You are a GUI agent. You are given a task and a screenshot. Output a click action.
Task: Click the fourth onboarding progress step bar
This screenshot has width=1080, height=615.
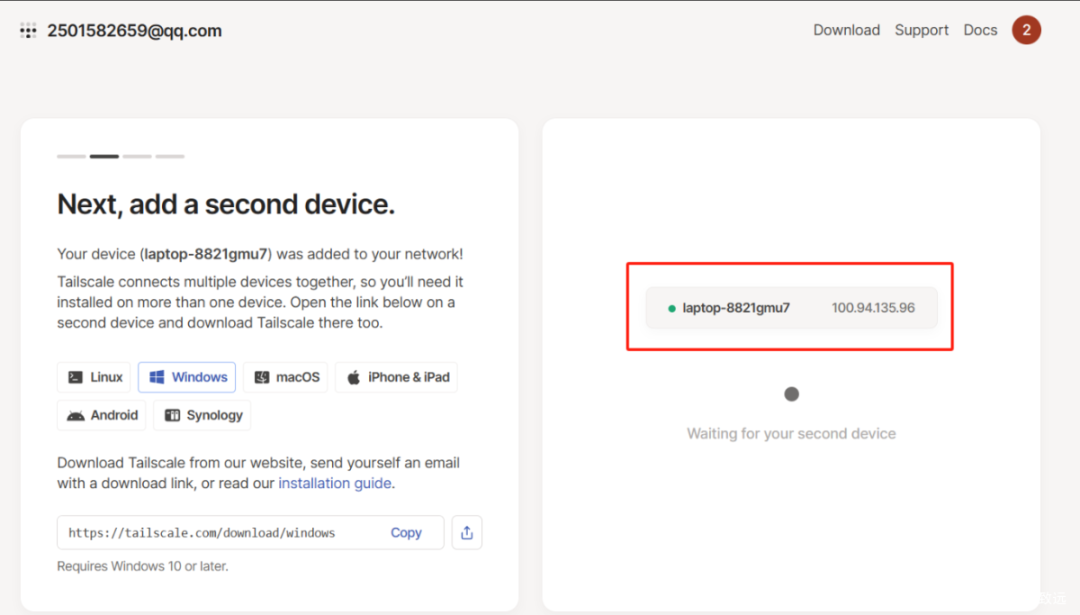(x=169, y=156)
